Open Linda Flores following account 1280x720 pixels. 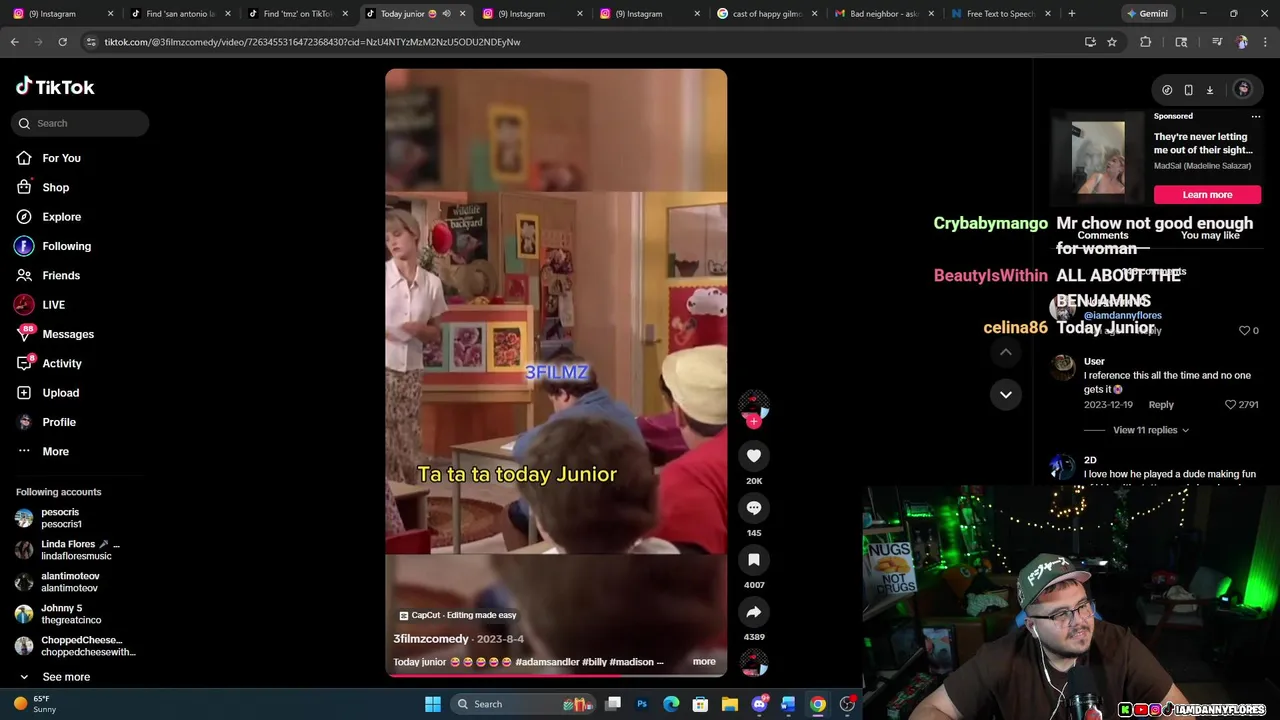(70, 550)
